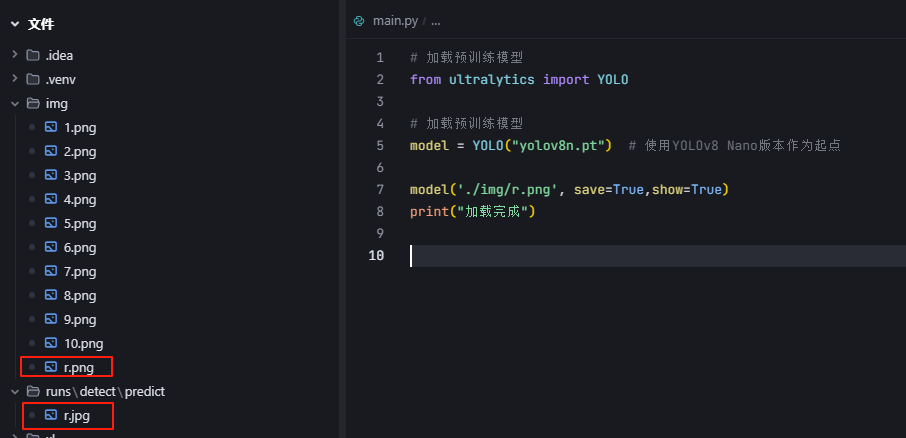Image resolution: width=906 pixels, height=438 pixels.
Task: Open r.png in the file tree
Action: (x=79, y=367)
